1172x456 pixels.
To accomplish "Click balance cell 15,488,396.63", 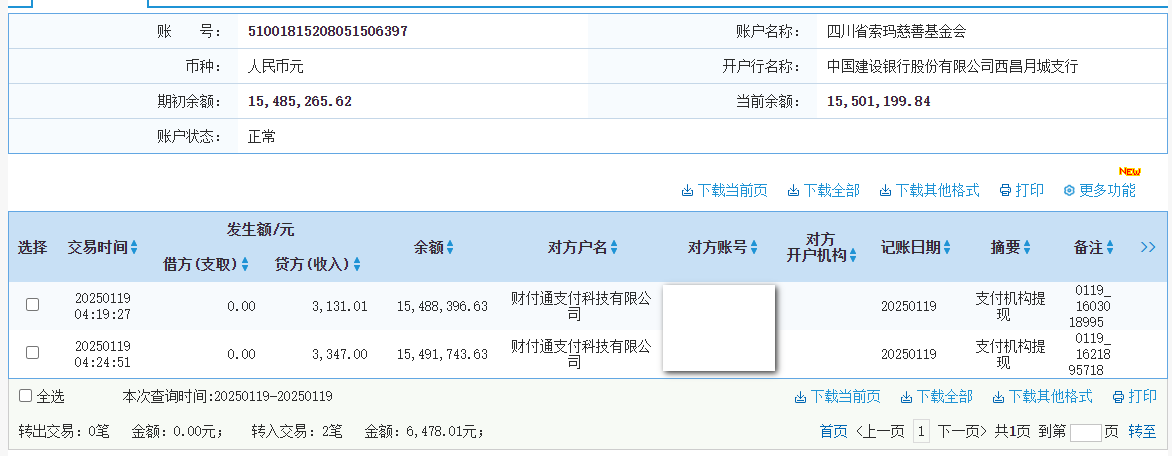I will 442,306.
